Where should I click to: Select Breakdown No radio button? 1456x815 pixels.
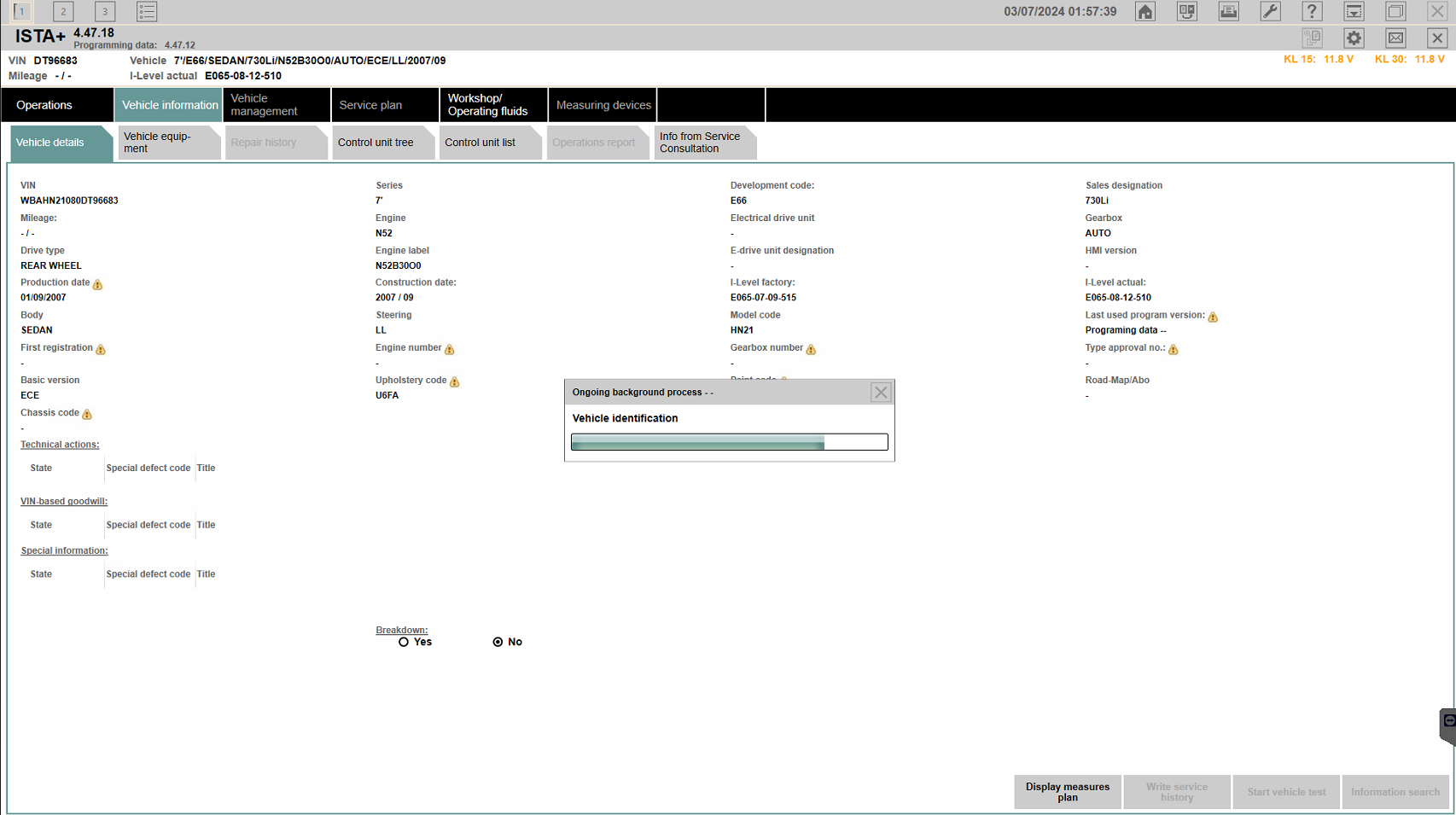(498, 642)
